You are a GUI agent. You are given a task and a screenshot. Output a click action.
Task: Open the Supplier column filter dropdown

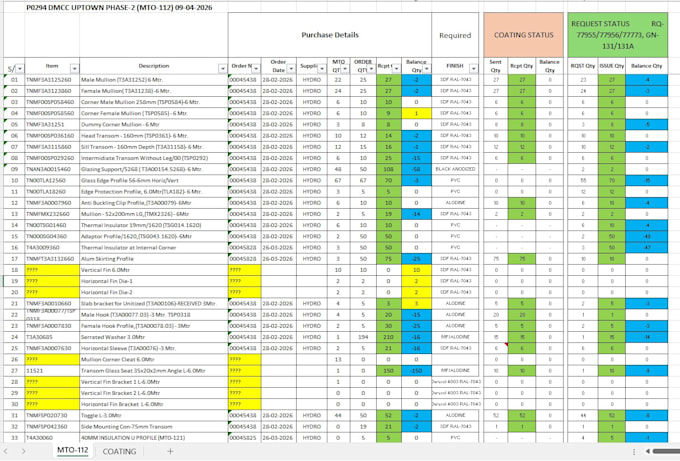pos(322,69)
